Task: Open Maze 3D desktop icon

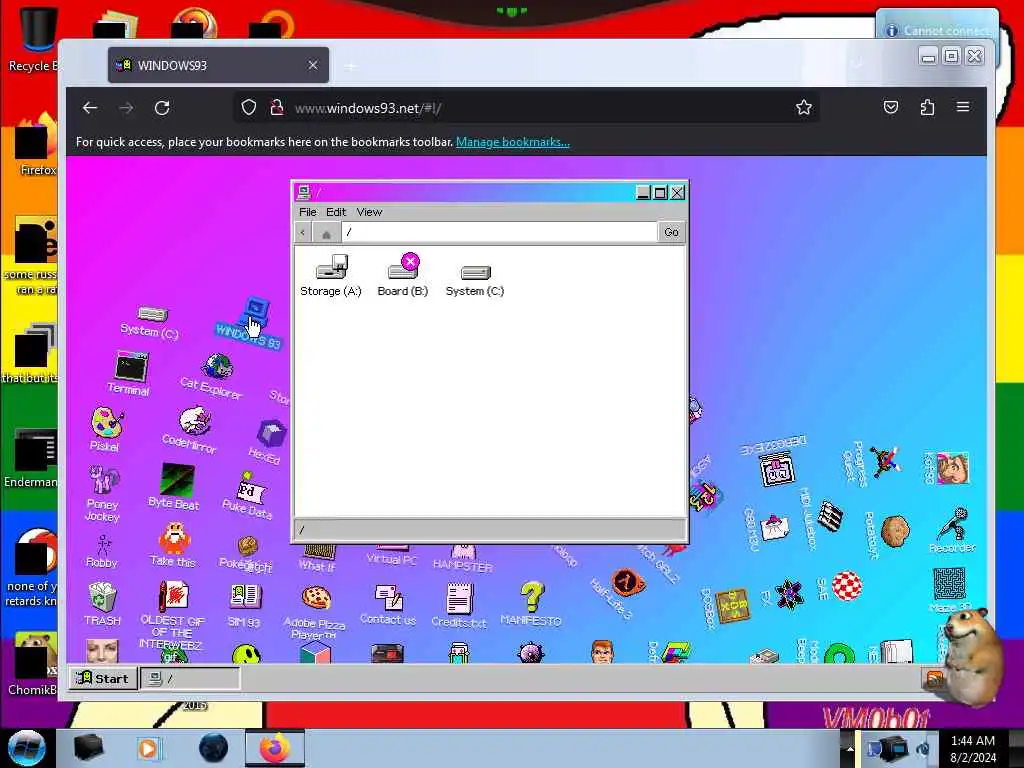Action: (x=949, y=590)
